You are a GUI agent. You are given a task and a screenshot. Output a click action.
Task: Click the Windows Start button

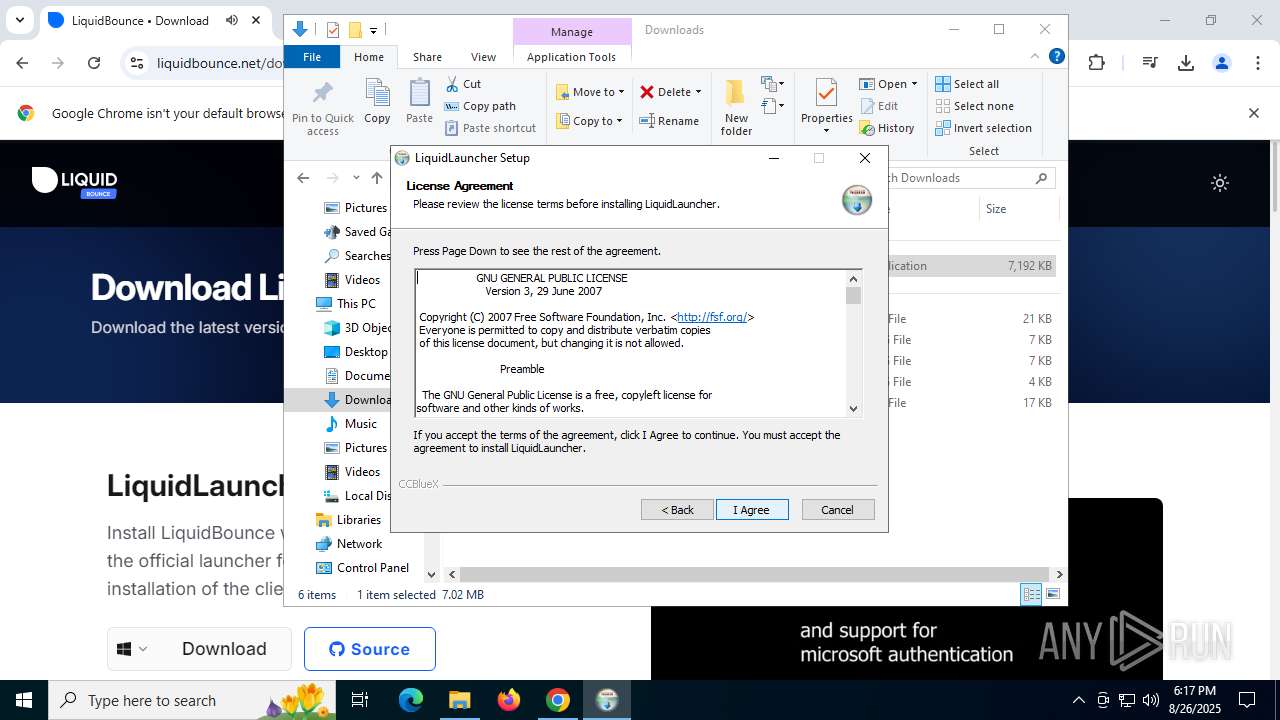24,700
